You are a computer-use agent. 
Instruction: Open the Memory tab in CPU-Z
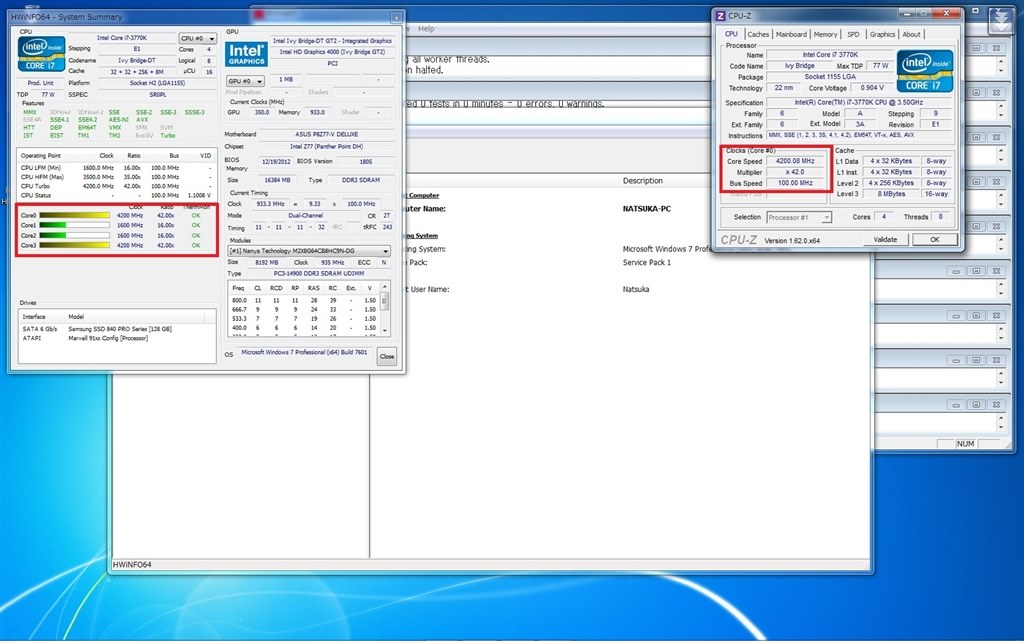point(825,35)
